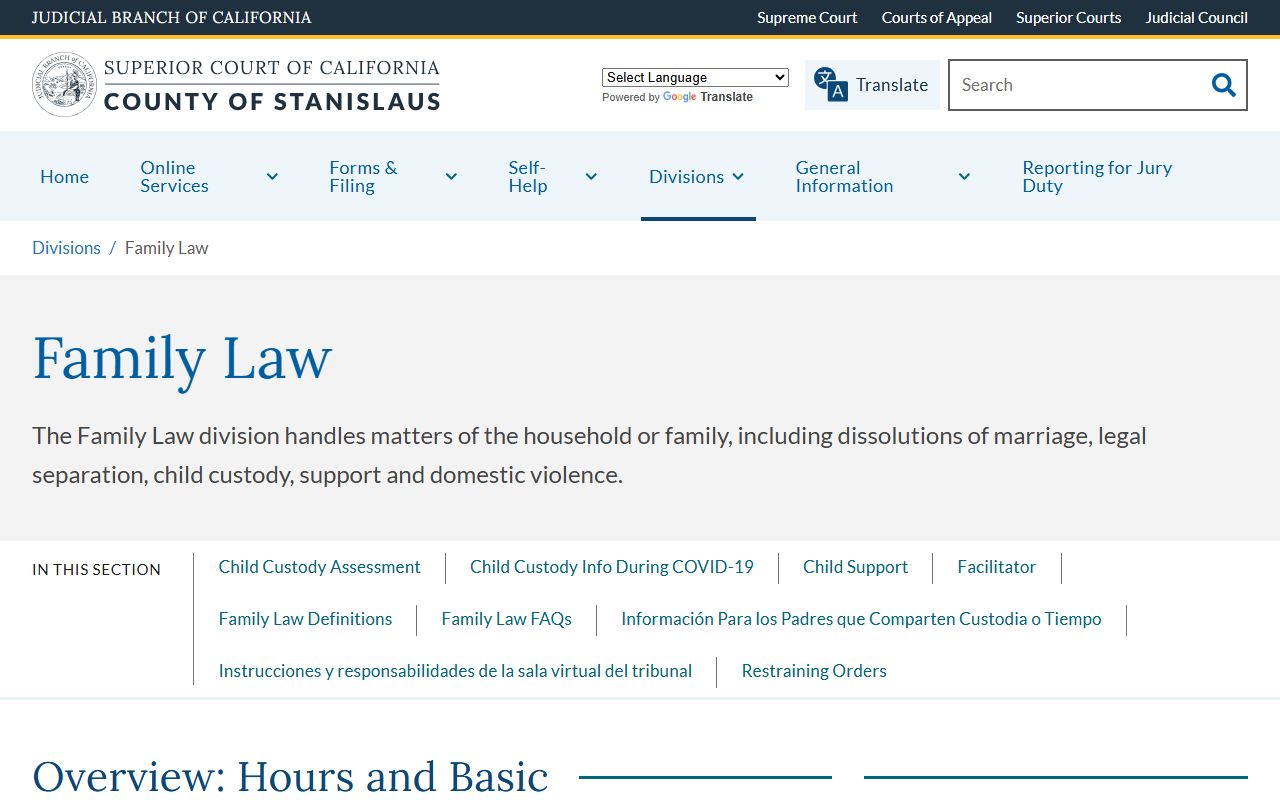Image resolution: width=1280 pixels, height=800 pixels.
Task: Follow the Supreme Court link
Action: coord(807,18)
